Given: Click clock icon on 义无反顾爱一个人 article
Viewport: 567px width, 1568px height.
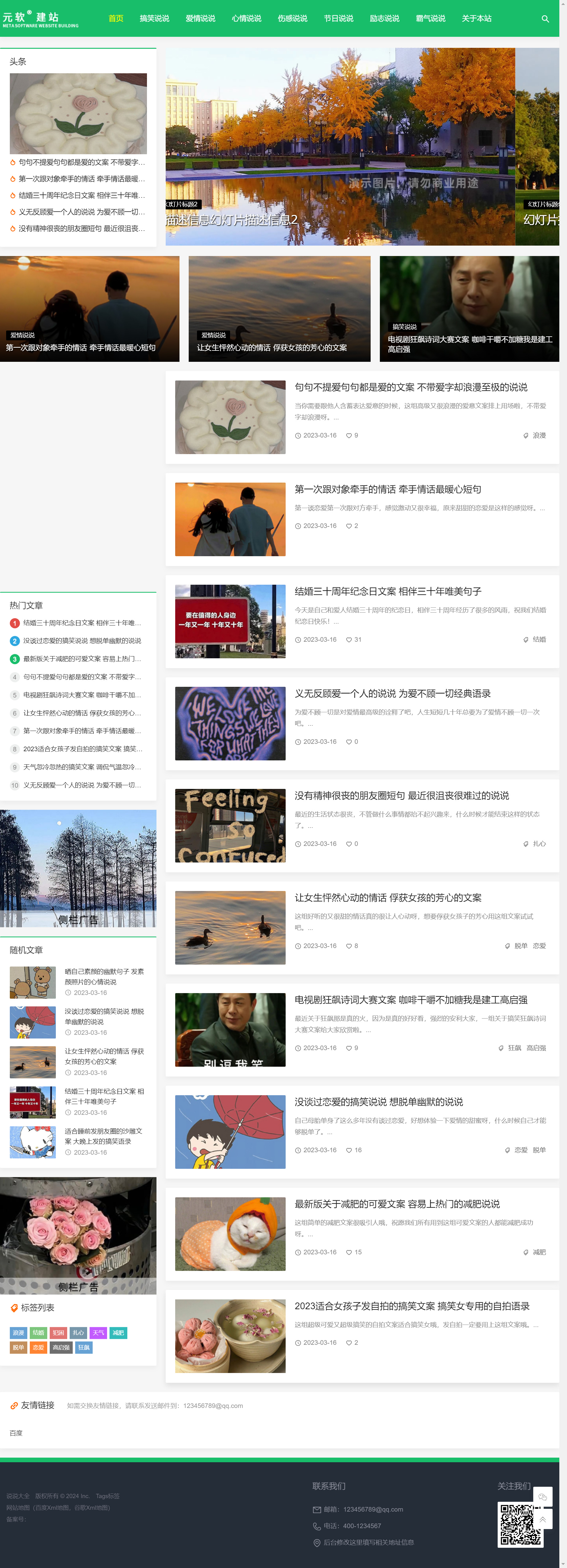Looking at the screenshot, I should (298, 741).
